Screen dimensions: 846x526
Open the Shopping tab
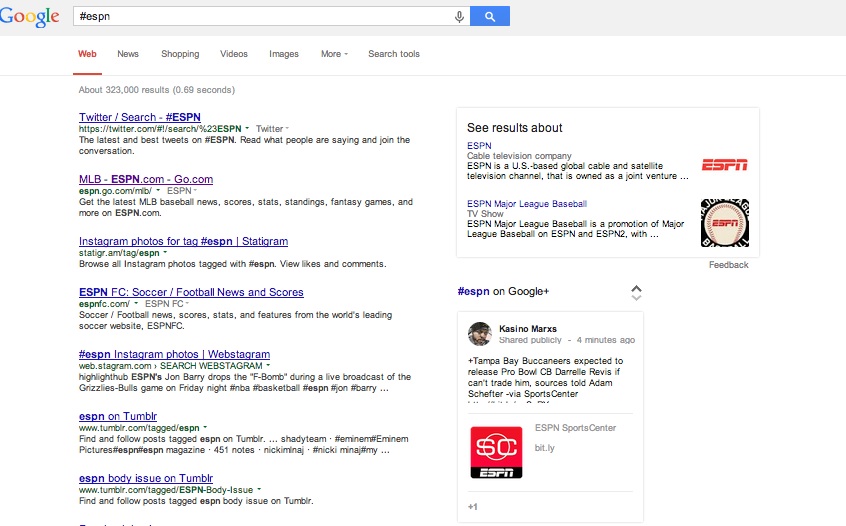point(180,54)
